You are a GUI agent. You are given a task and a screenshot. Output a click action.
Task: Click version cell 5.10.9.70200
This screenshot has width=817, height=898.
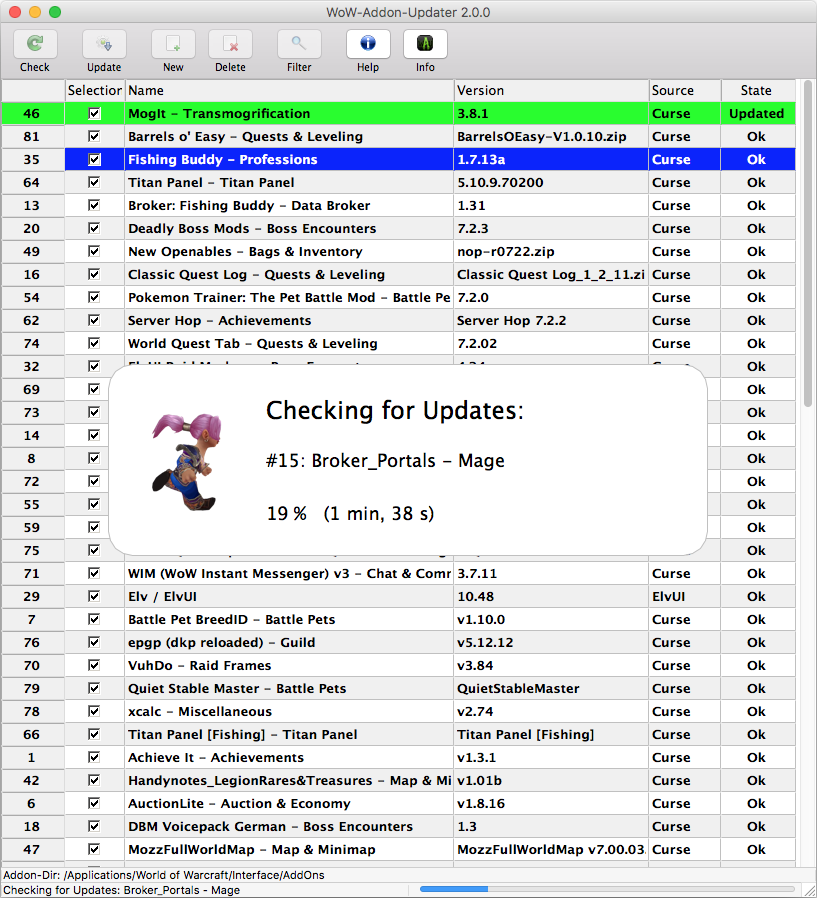[x=551, y=183]
